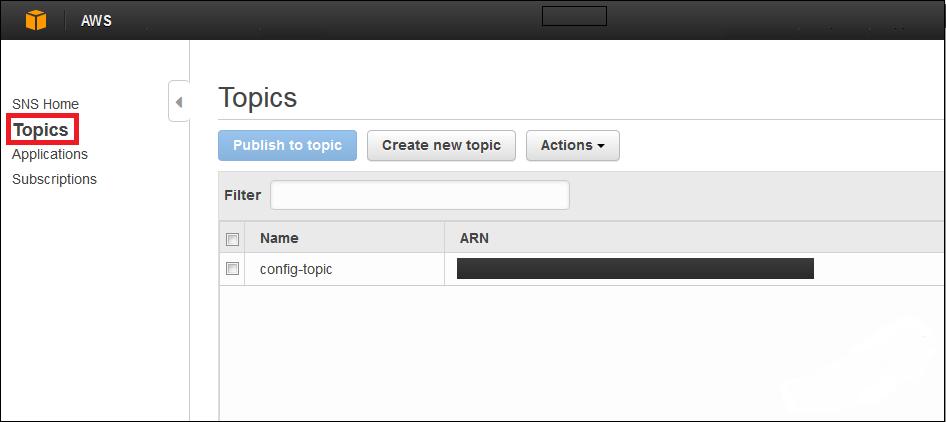946x422 pixels.
Task: Select Topics in the side navigation
Action: 42,129
